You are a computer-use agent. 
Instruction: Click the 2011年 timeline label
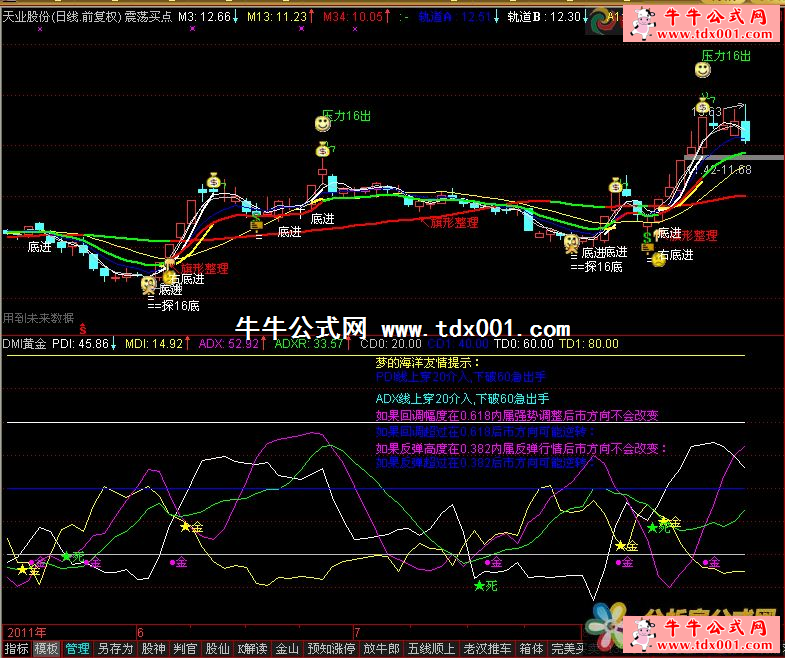point(27,633)
